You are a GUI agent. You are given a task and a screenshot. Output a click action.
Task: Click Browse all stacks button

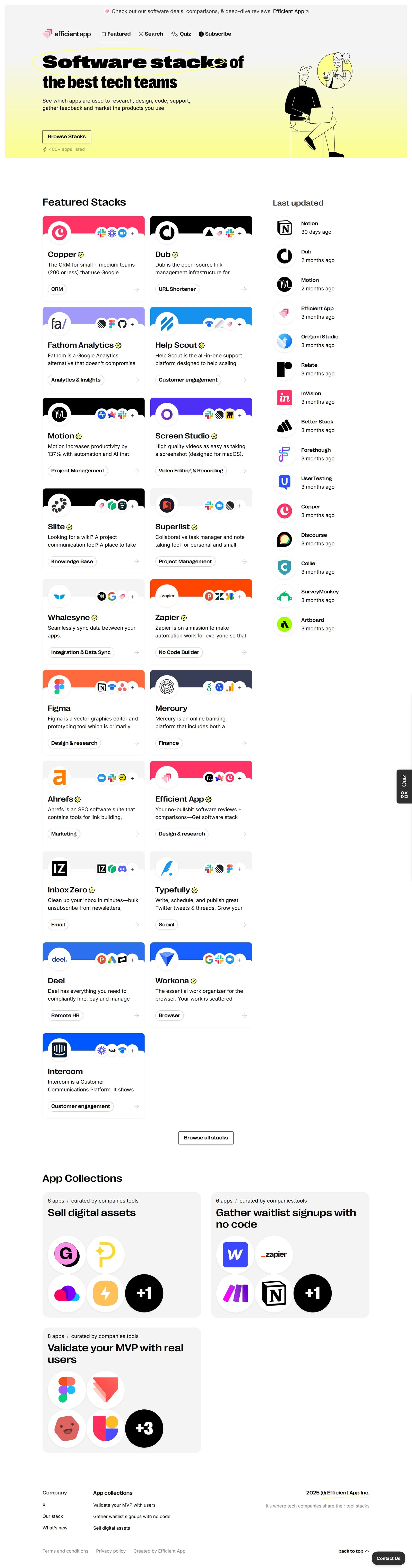click(206, 1138)
